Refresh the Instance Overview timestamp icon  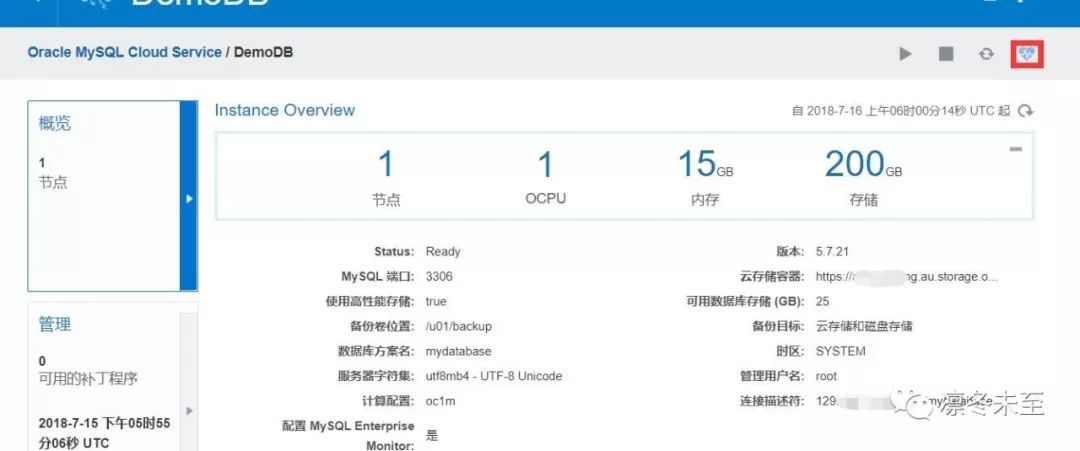[1026, 111]
